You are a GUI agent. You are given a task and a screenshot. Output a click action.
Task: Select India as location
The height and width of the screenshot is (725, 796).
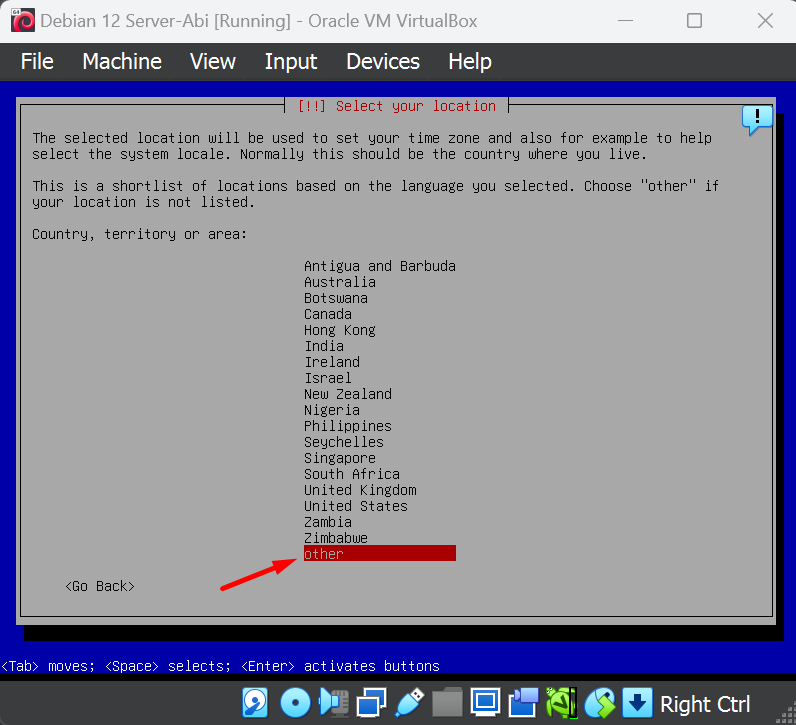380,346
